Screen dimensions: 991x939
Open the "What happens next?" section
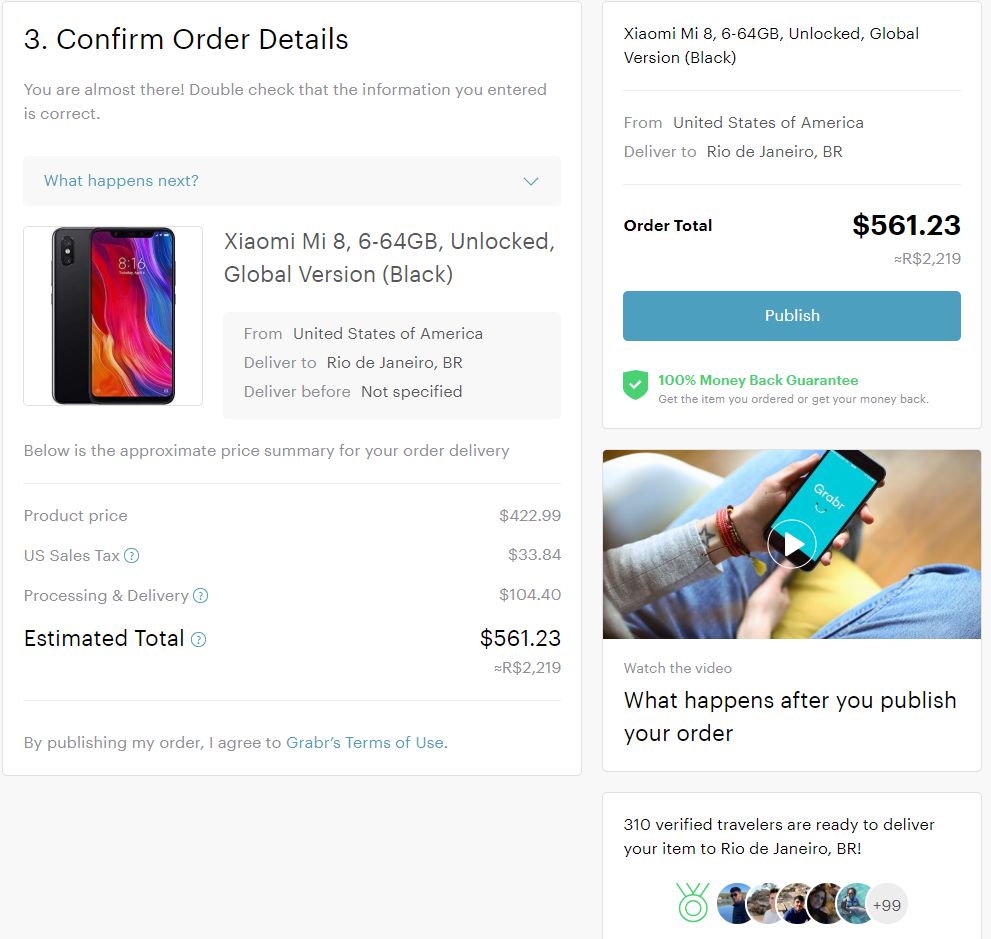click(122, 181)
